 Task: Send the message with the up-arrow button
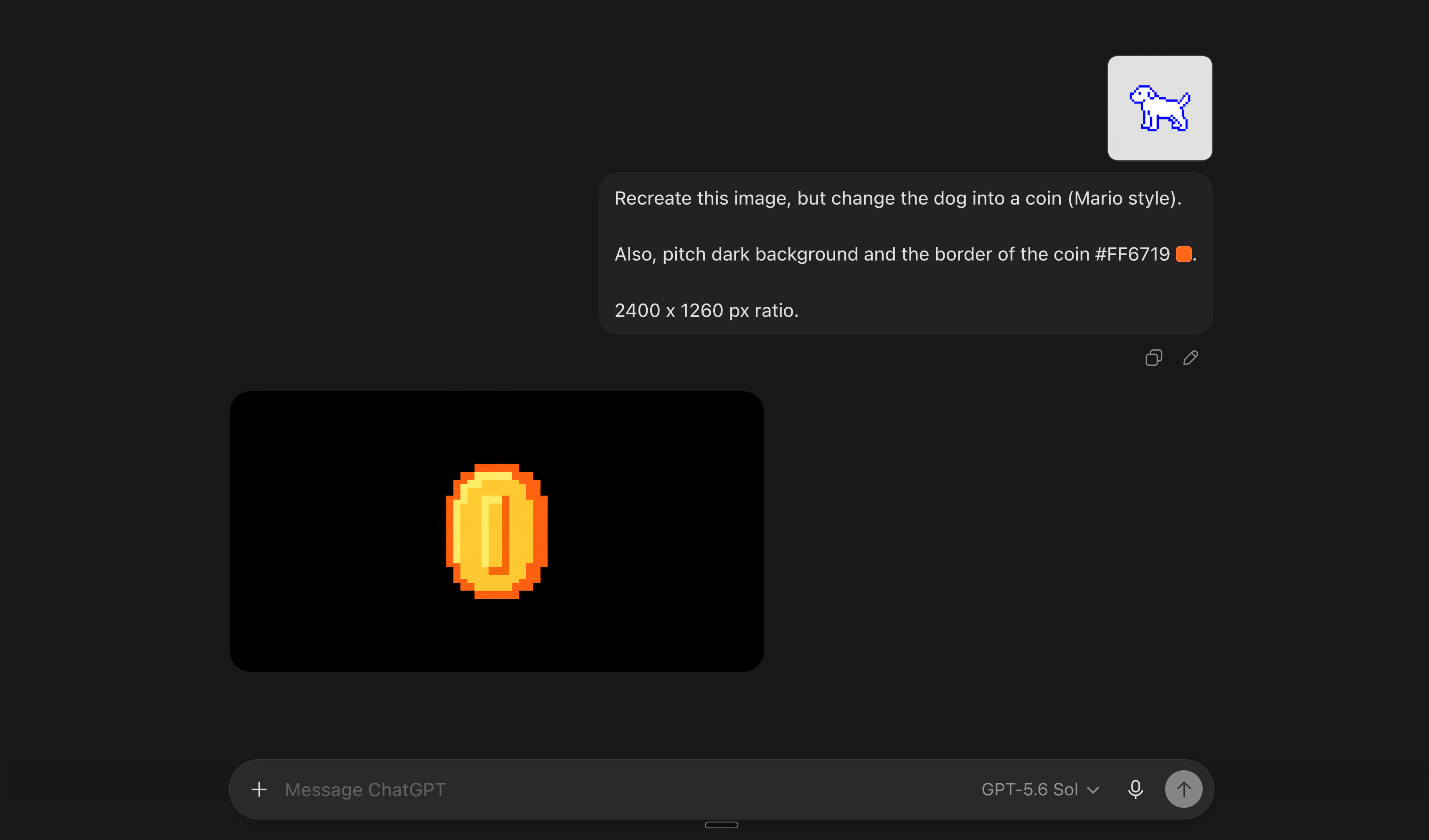pyautogui.click(x=1183, y=789)
